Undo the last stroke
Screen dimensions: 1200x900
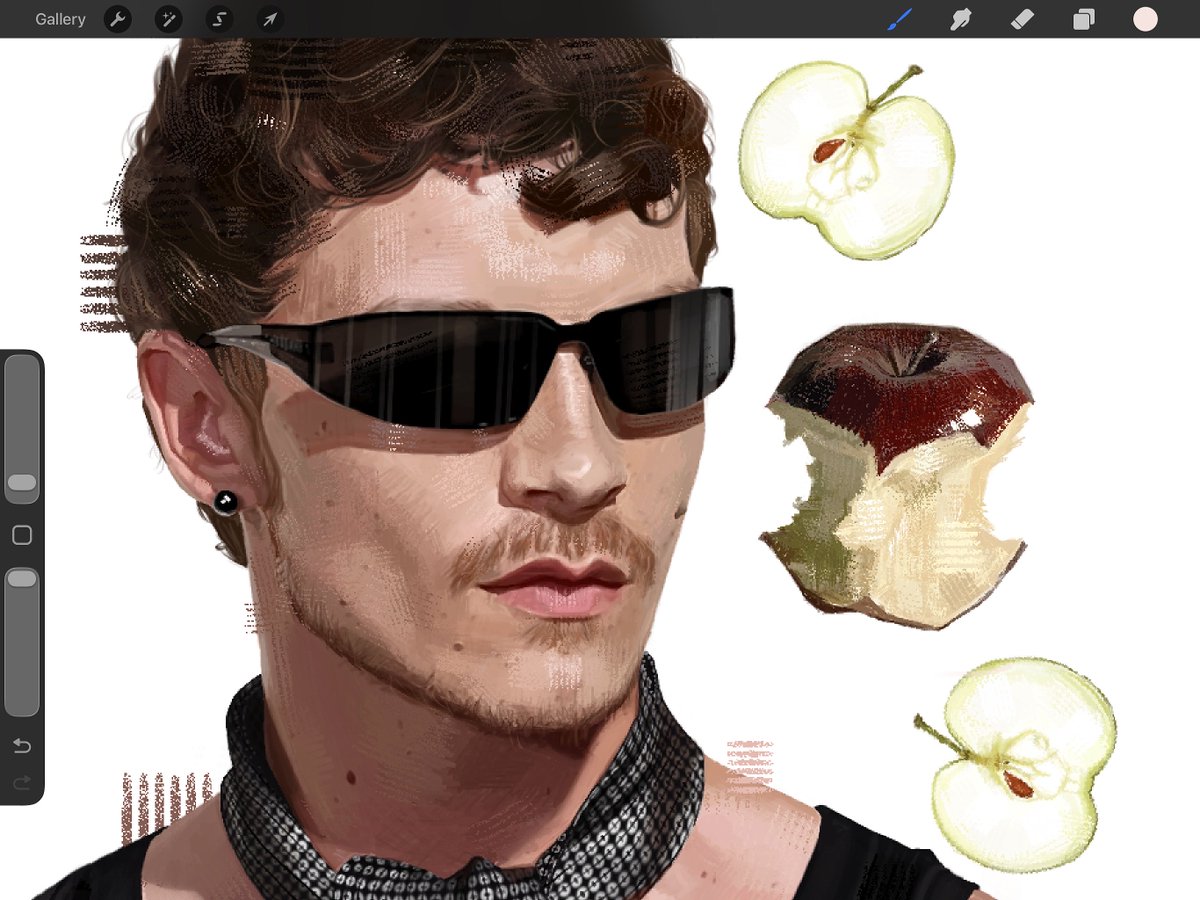point(22,746)
